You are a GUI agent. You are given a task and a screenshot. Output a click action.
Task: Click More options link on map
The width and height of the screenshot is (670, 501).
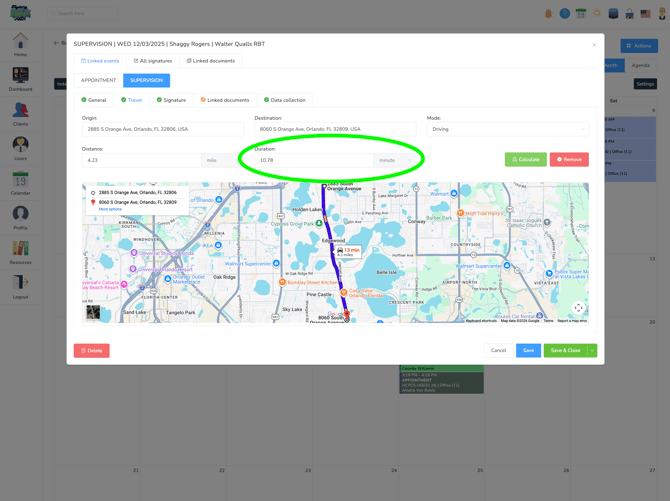coord(110,209)
